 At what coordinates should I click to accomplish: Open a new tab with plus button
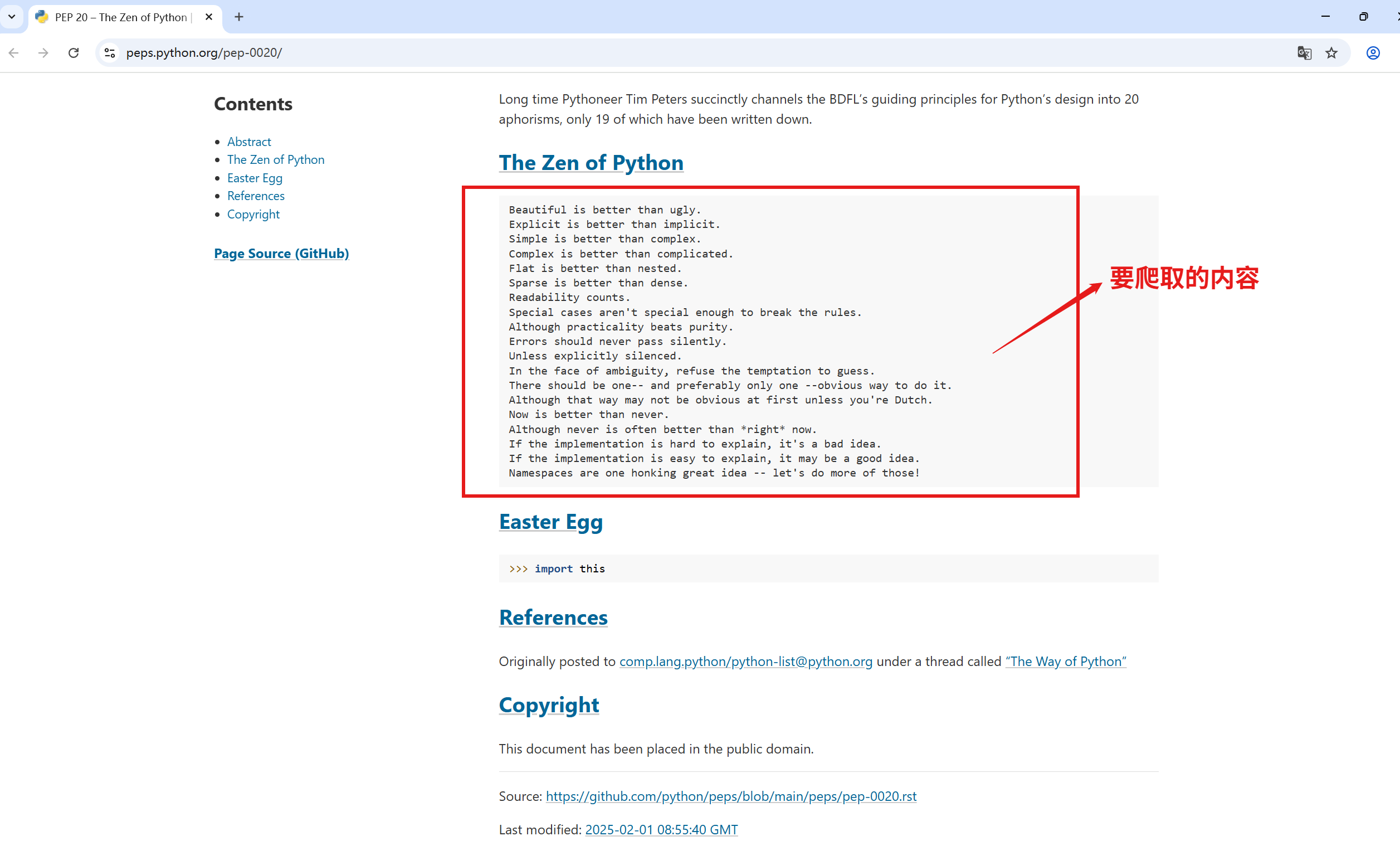tap(239, 17)
